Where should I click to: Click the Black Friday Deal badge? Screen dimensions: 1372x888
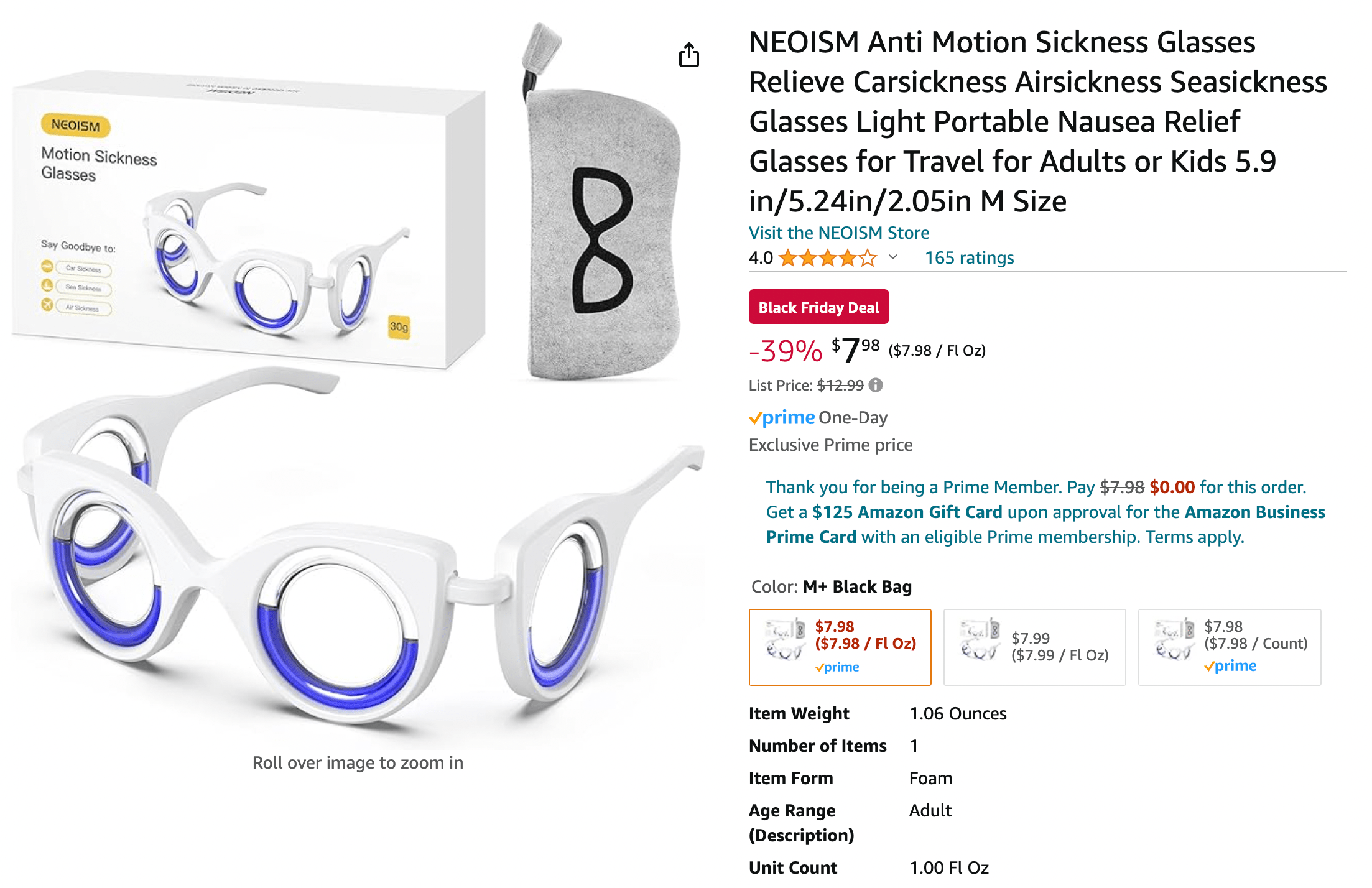point(818,307)
